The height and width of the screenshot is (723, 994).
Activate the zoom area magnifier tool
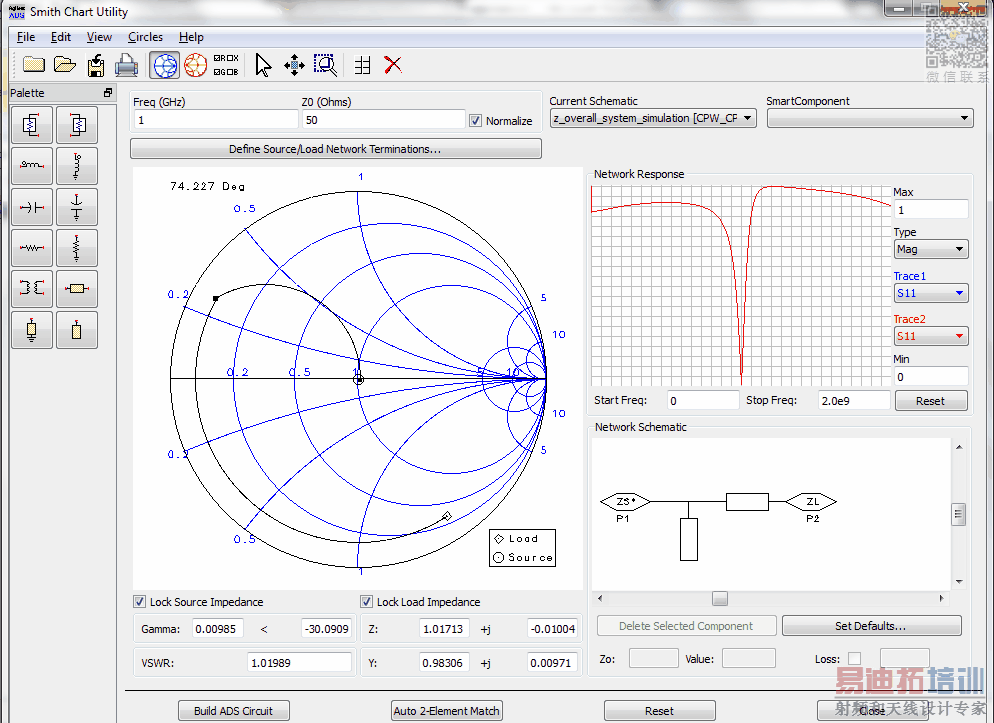click(x=325, y=65)
